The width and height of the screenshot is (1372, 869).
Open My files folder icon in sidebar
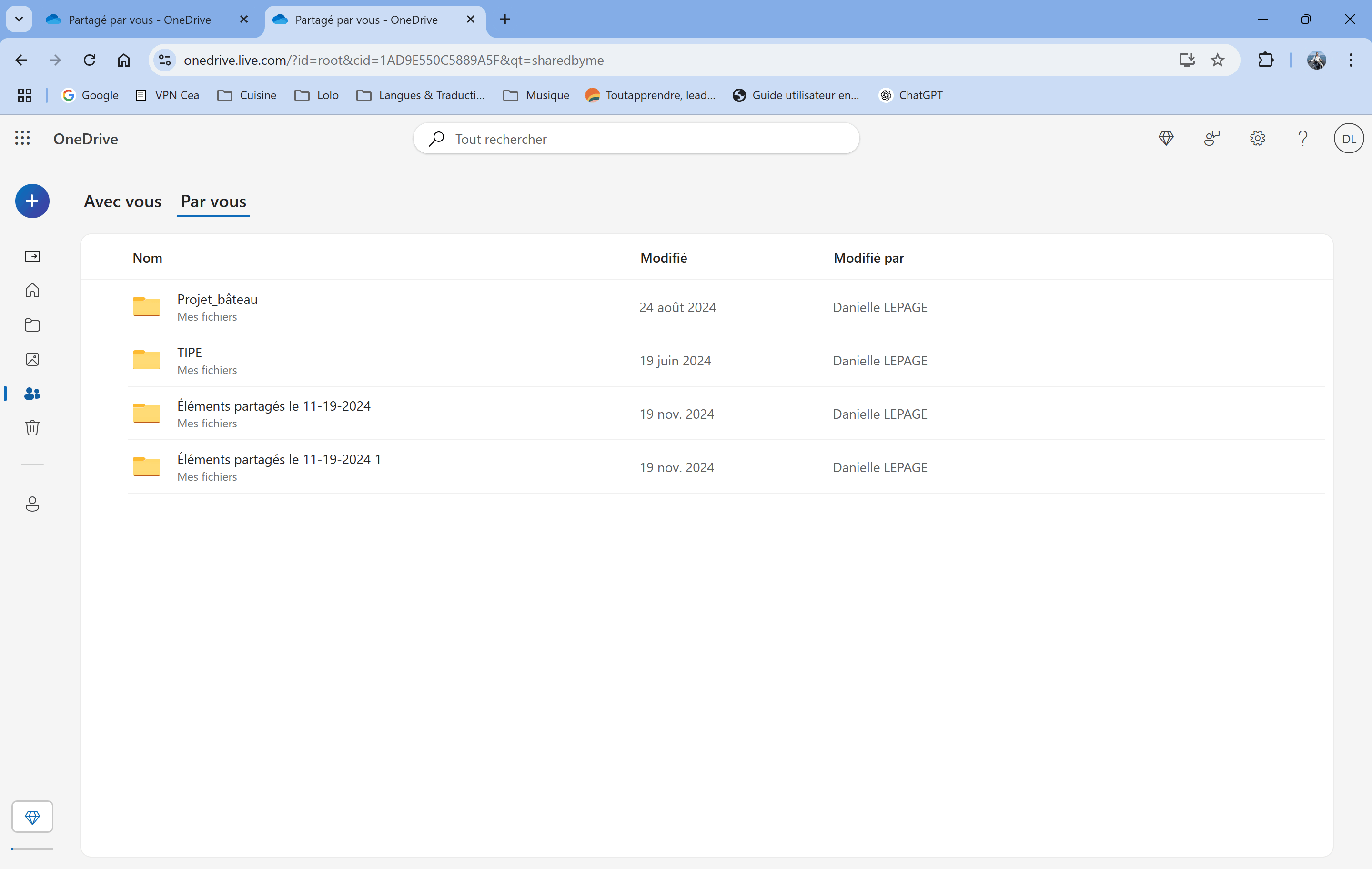point(32,325)
